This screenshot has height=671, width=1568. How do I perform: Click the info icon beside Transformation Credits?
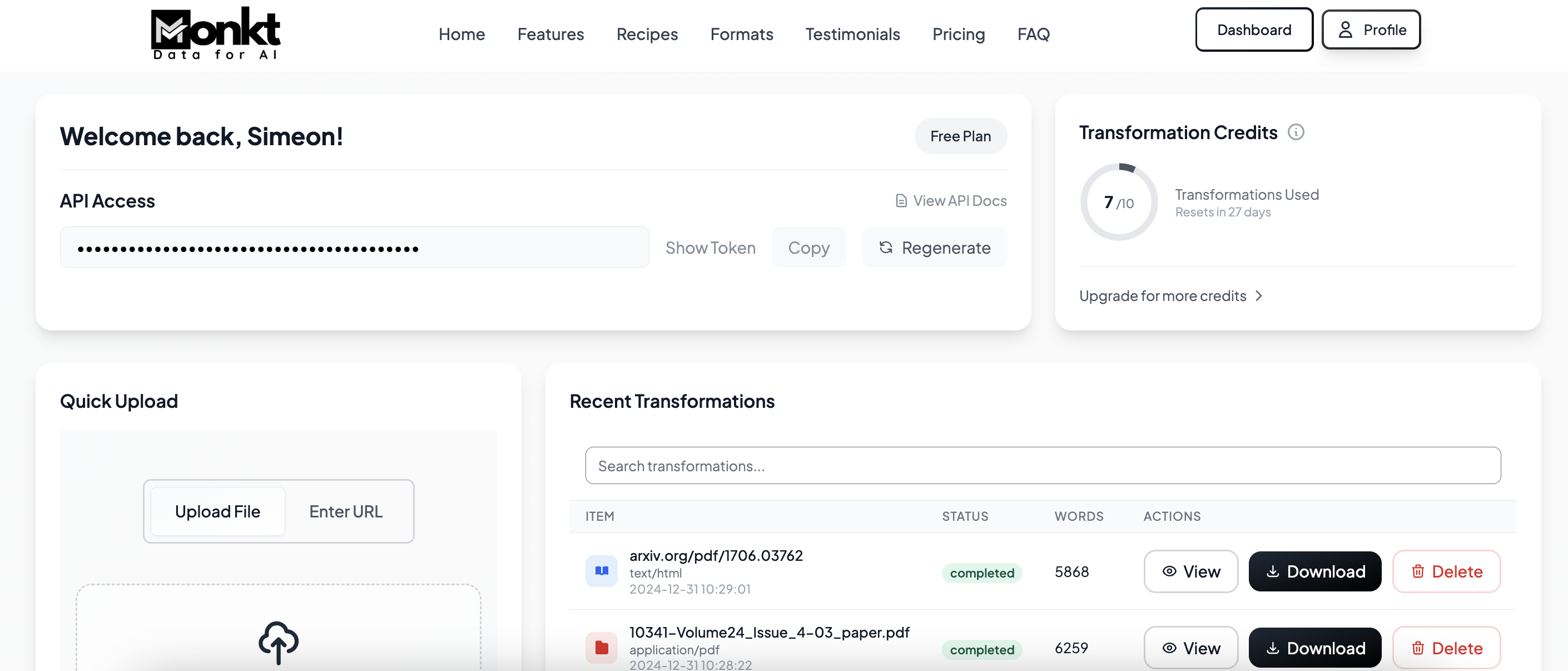click(x=1296, y=132)
